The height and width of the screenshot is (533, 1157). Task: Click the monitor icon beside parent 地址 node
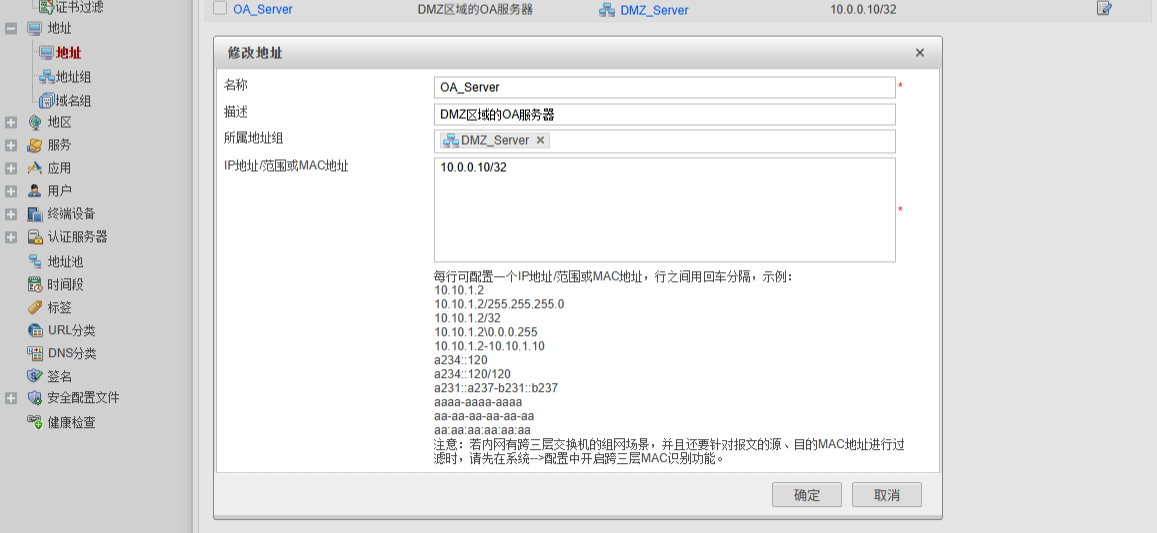35,29
